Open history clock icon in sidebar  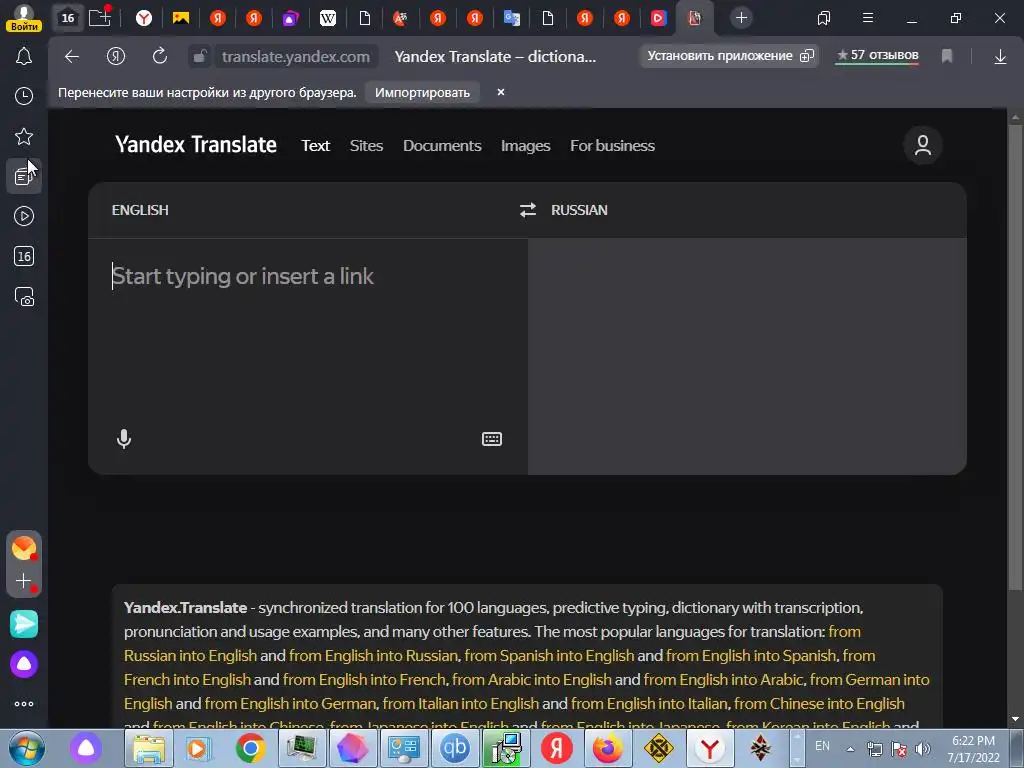(x=24, y=96)
